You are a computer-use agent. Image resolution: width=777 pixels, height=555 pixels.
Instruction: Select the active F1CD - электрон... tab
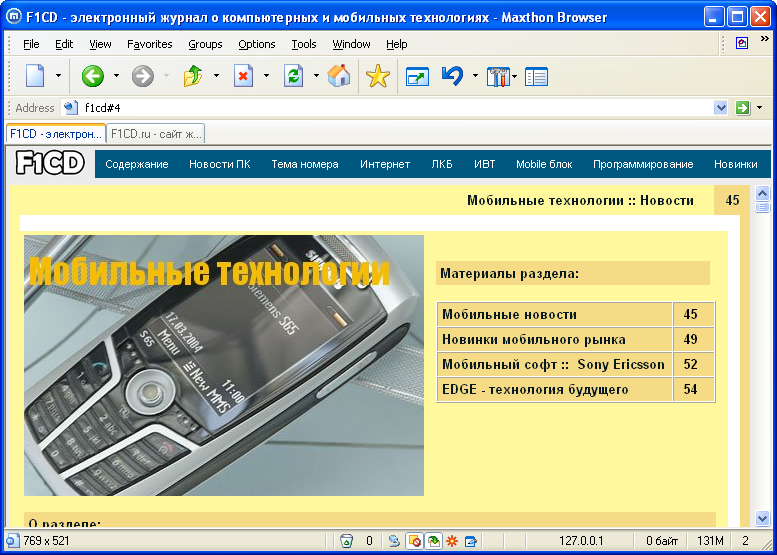point(56,134)
